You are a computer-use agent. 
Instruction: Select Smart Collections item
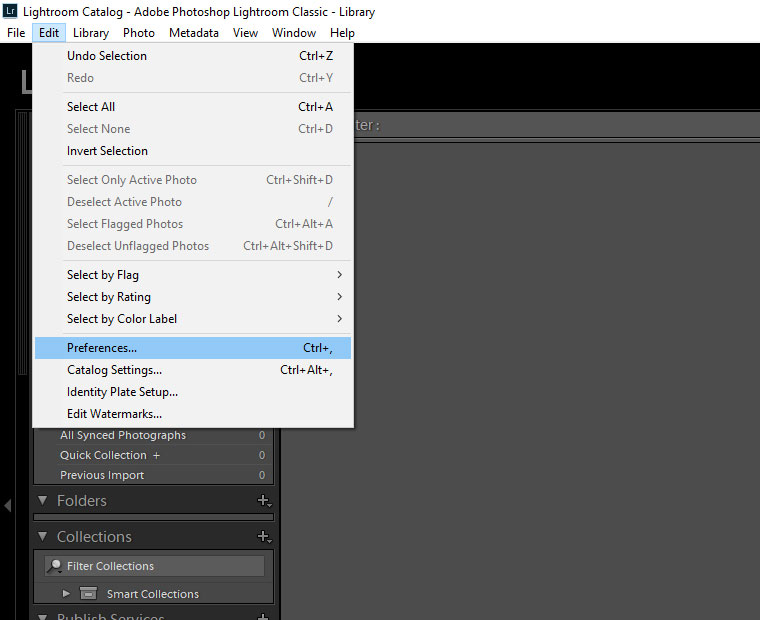click(153, 594)
